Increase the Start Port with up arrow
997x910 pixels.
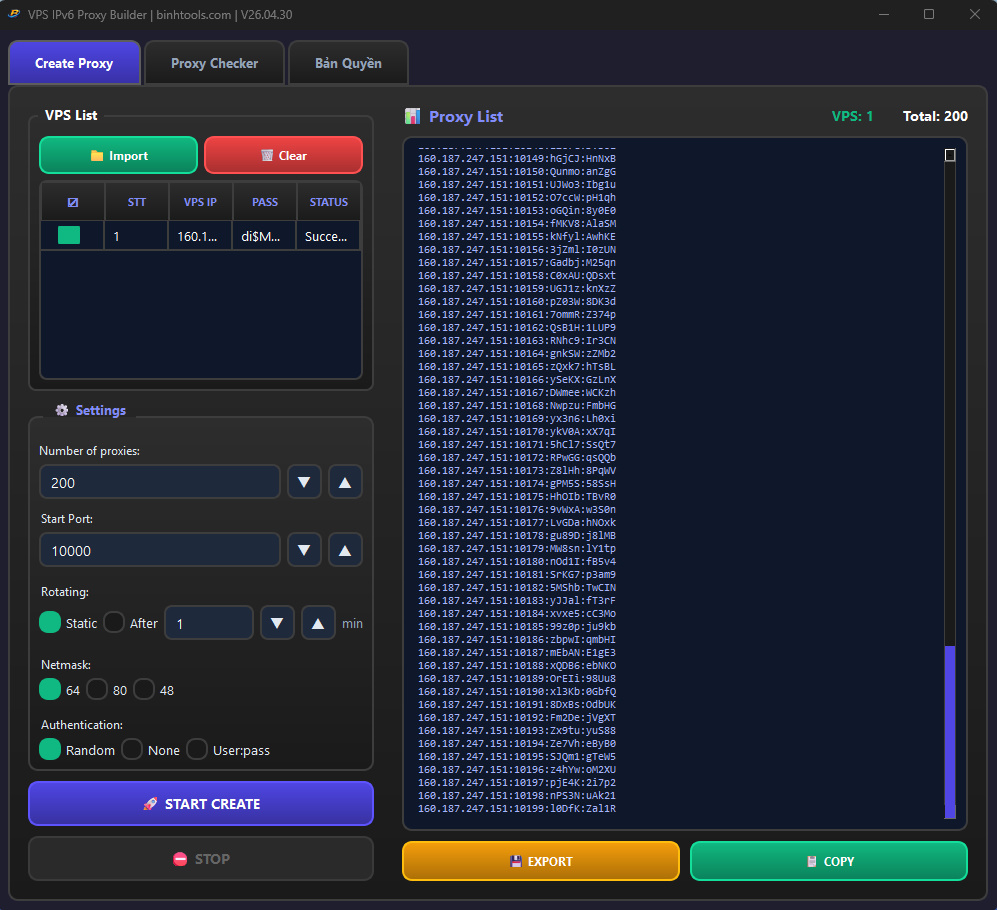345,550
